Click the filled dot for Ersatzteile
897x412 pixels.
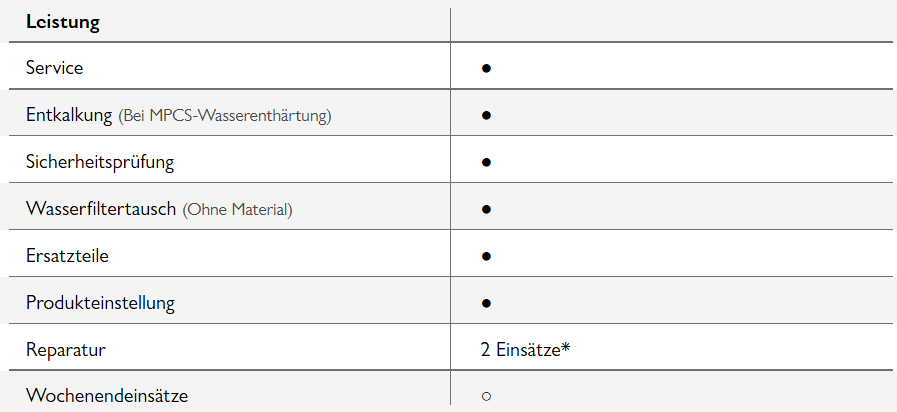(x=486, y=256)
